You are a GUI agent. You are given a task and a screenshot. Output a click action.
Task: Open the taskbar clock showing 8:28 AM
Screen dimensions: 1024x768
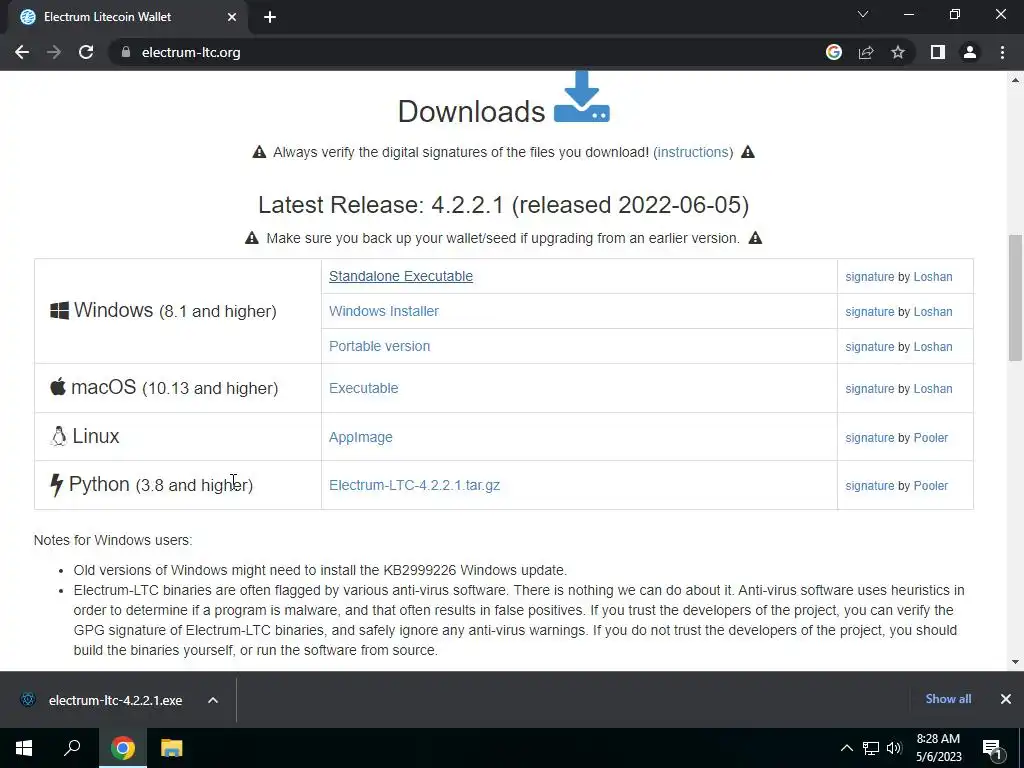[x=938, y=748]
